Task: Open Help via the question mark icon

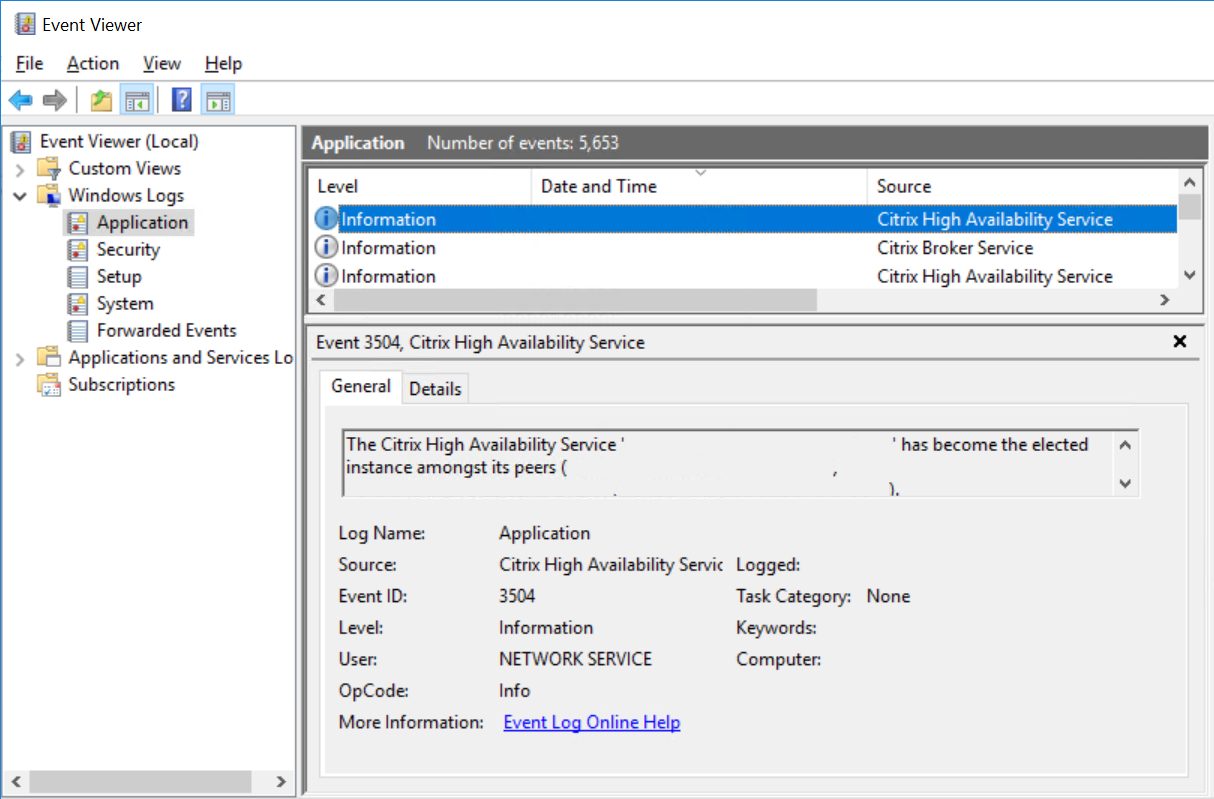Action: tap(182, 100)
